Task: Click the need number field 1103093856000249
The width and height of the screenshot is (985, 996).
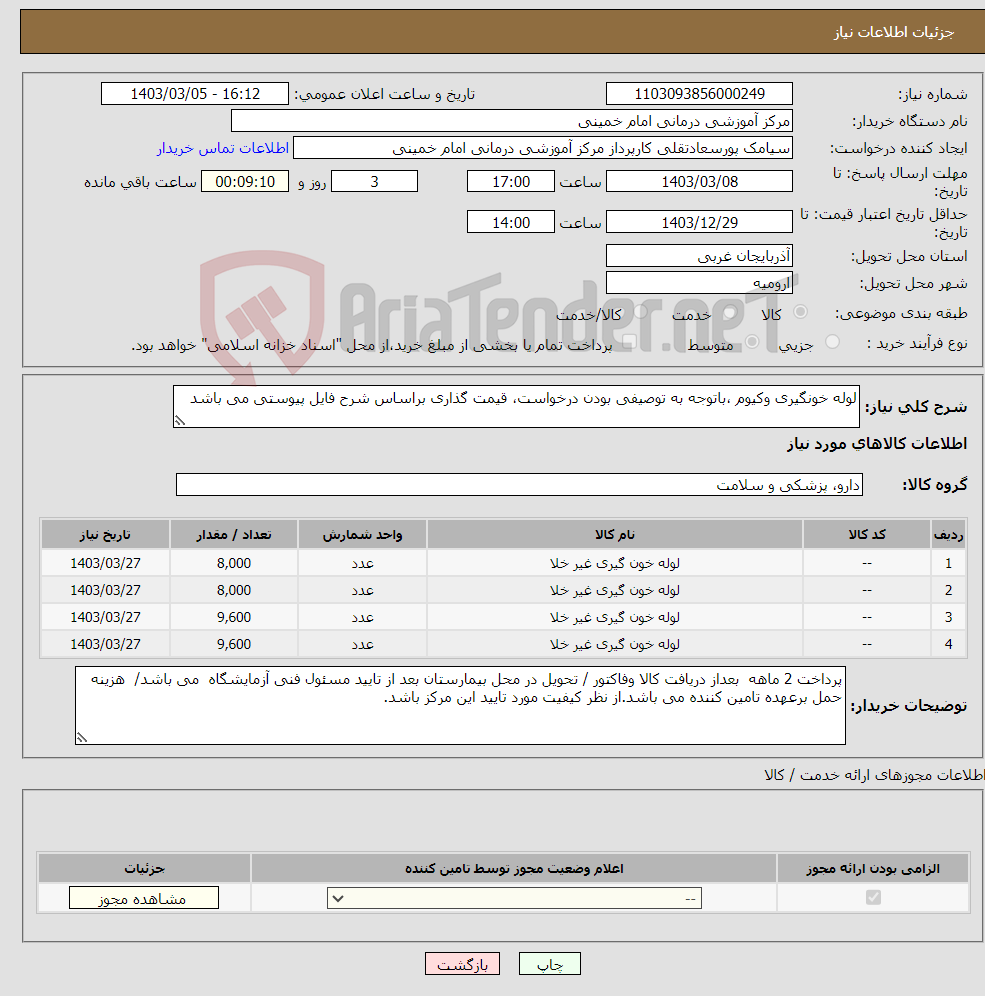Action: (x=699, y=93)
